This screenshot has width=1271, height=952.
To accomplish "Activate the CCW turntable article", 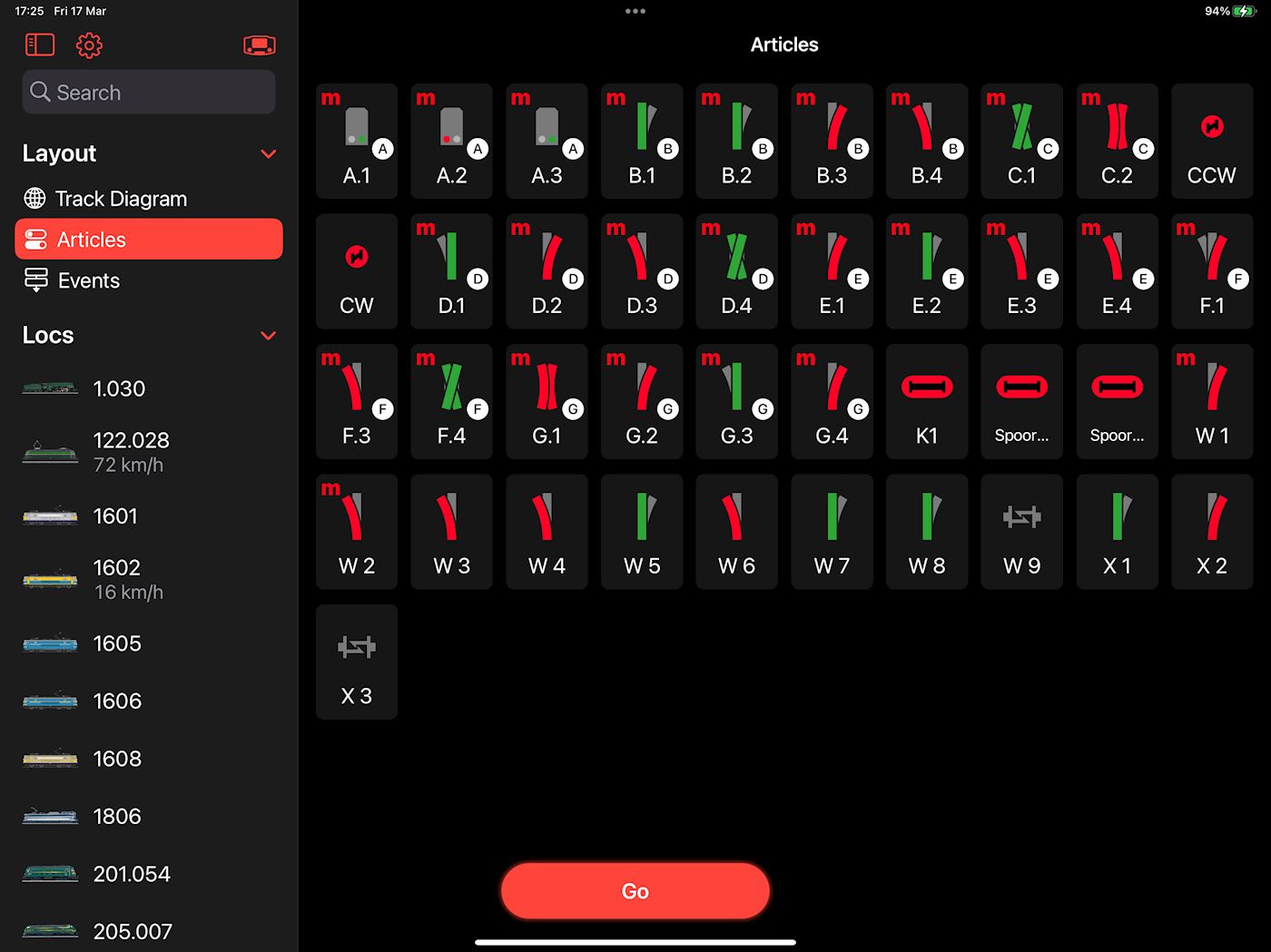I will [1212, 141].
